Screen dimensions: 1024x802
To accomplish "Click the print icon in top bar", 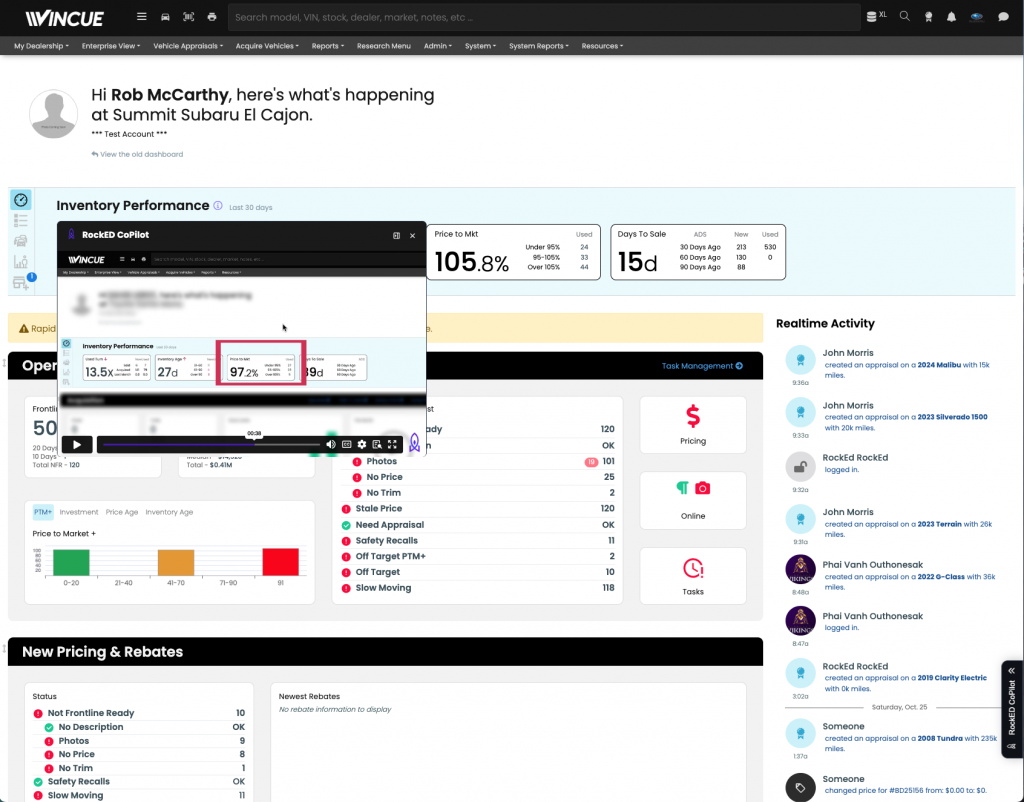I will [211, 17].
